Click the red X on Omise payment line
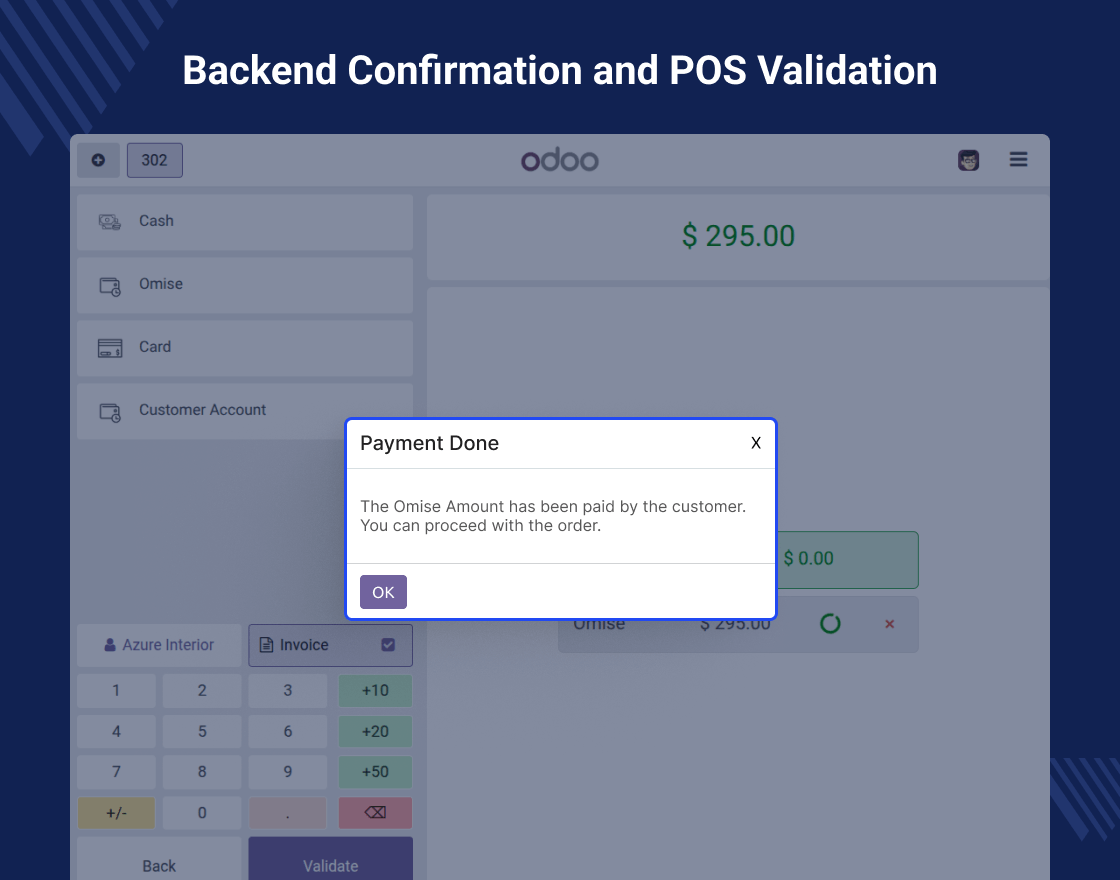This screenshot has width=1120, height=880. click(889, 624)
